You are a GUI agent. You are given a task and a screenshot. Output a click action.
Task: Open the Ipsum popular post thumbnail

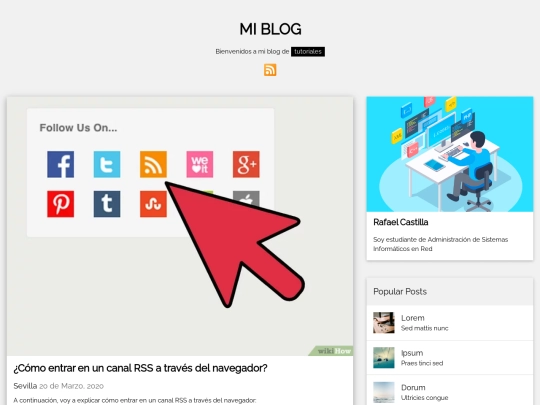point(384,357)
